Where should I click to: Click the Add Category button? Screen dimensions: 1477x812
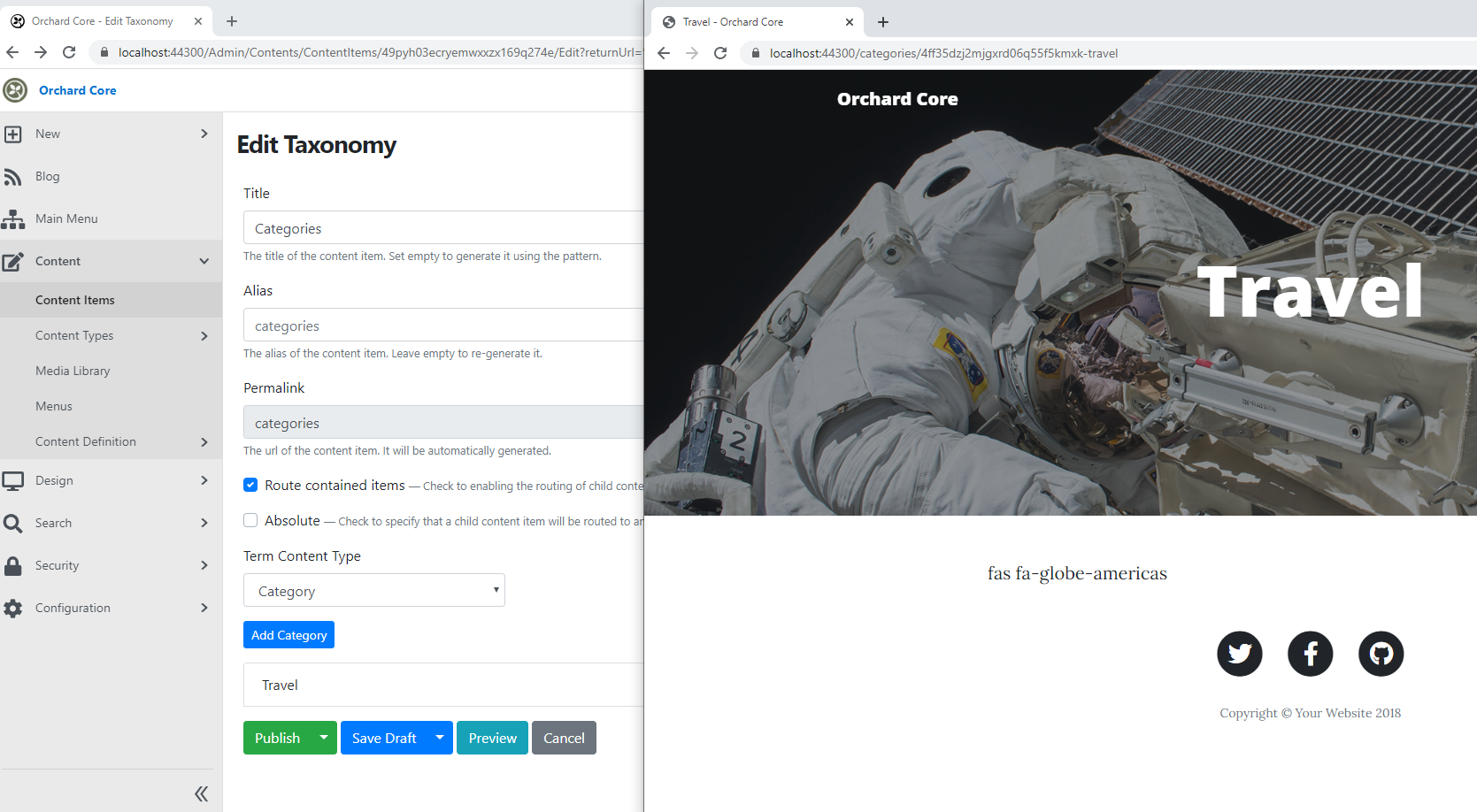[x=288, y=635]
